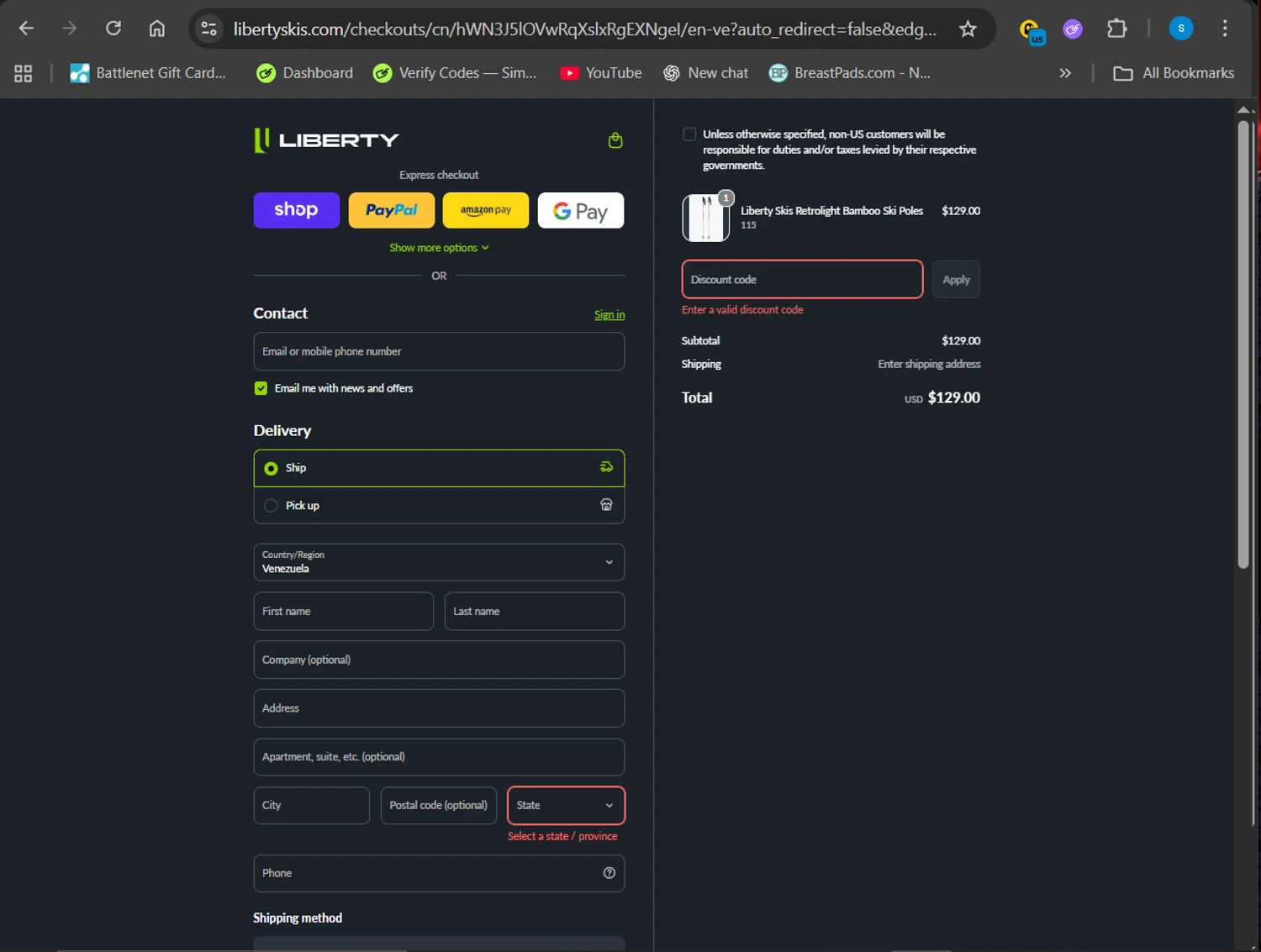The image size is (1261, 952).
Task: Open the All Bookmarks folder
Action: 1174,73
